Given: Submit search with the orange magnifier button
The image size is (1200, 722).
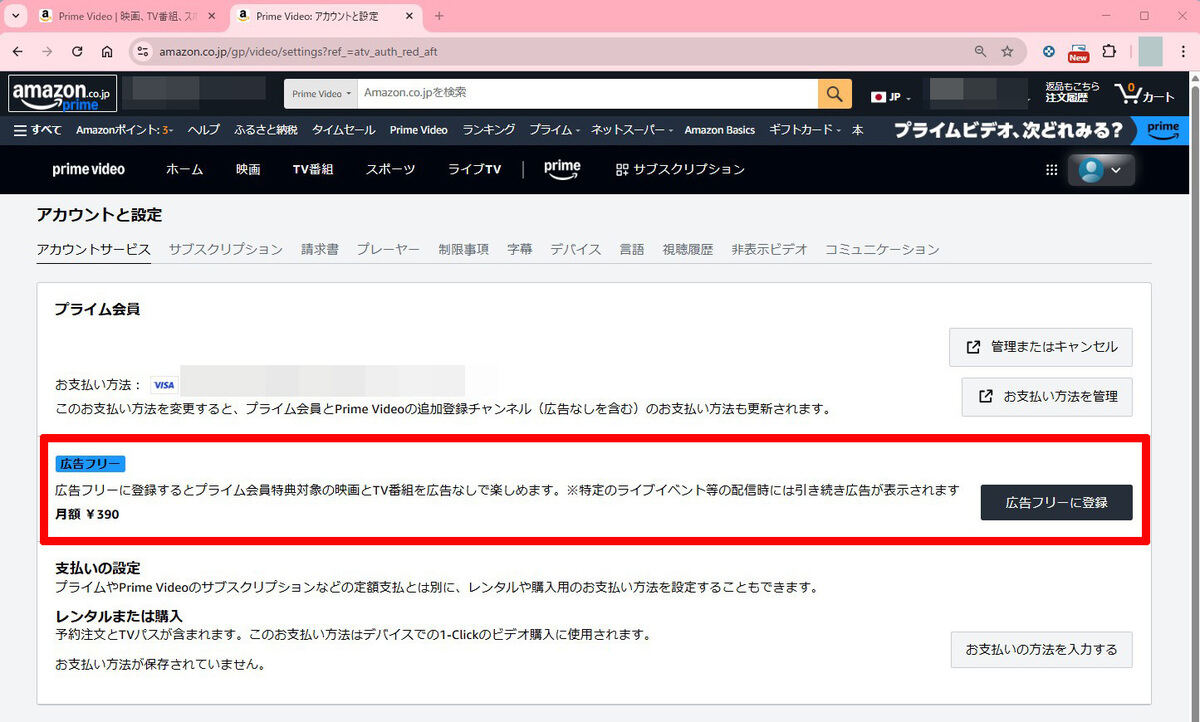Looking at the screenshot, I should pyautogui.click(x=835, y=94).
